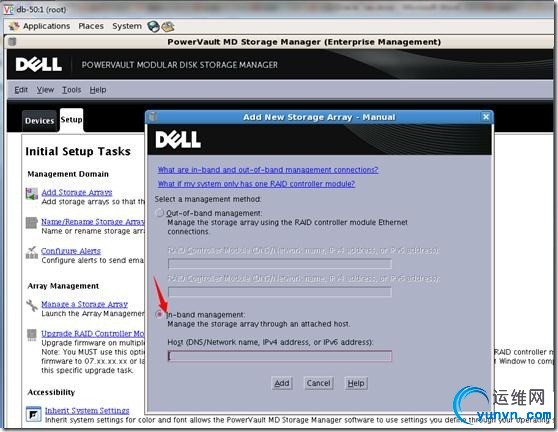Launch the web browser globe icon in panel
Image resolution: width=558 pixels, height=432 pixels.
point(153,26)
